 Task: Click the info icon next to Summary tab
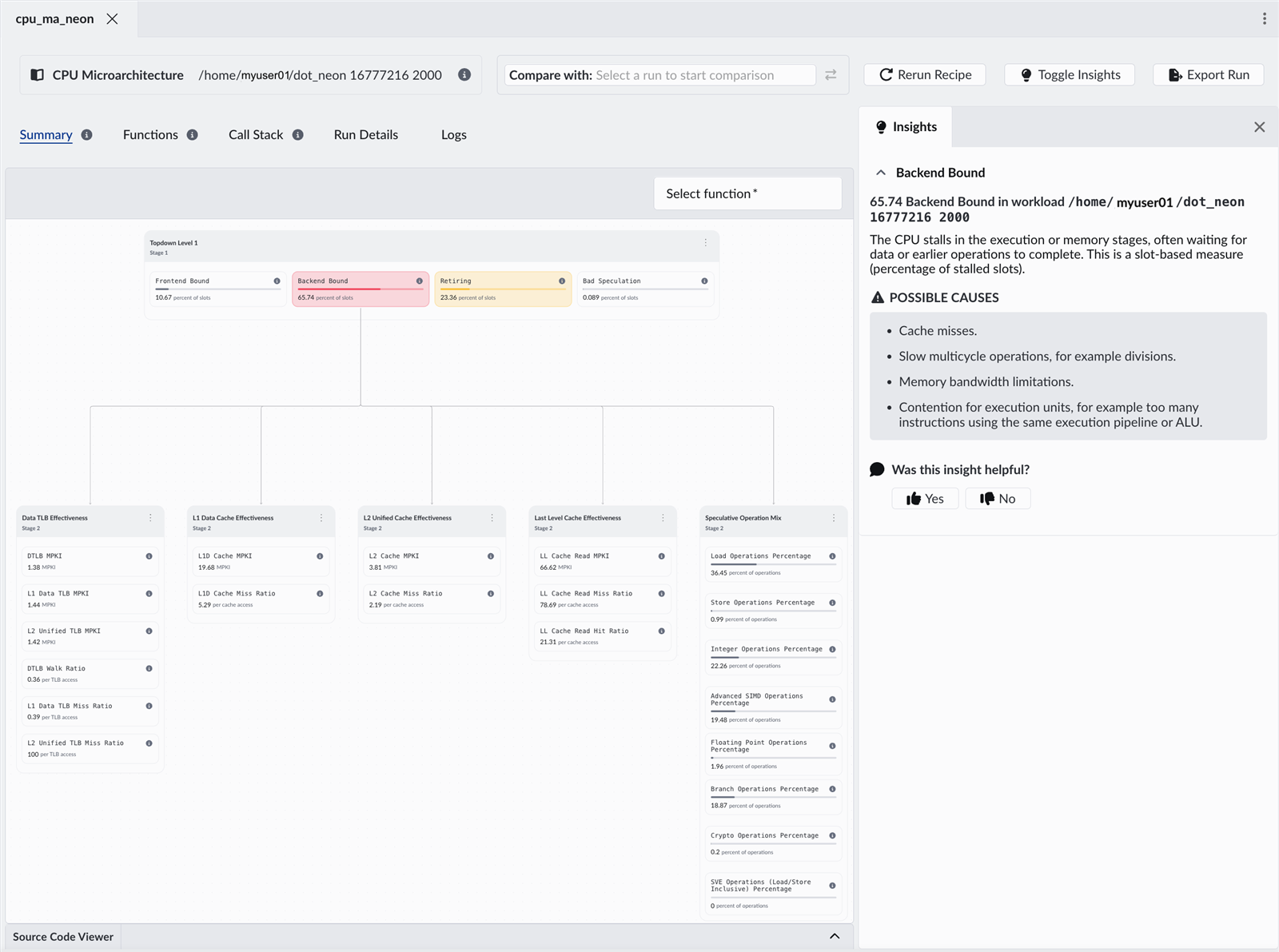[87, 135]
